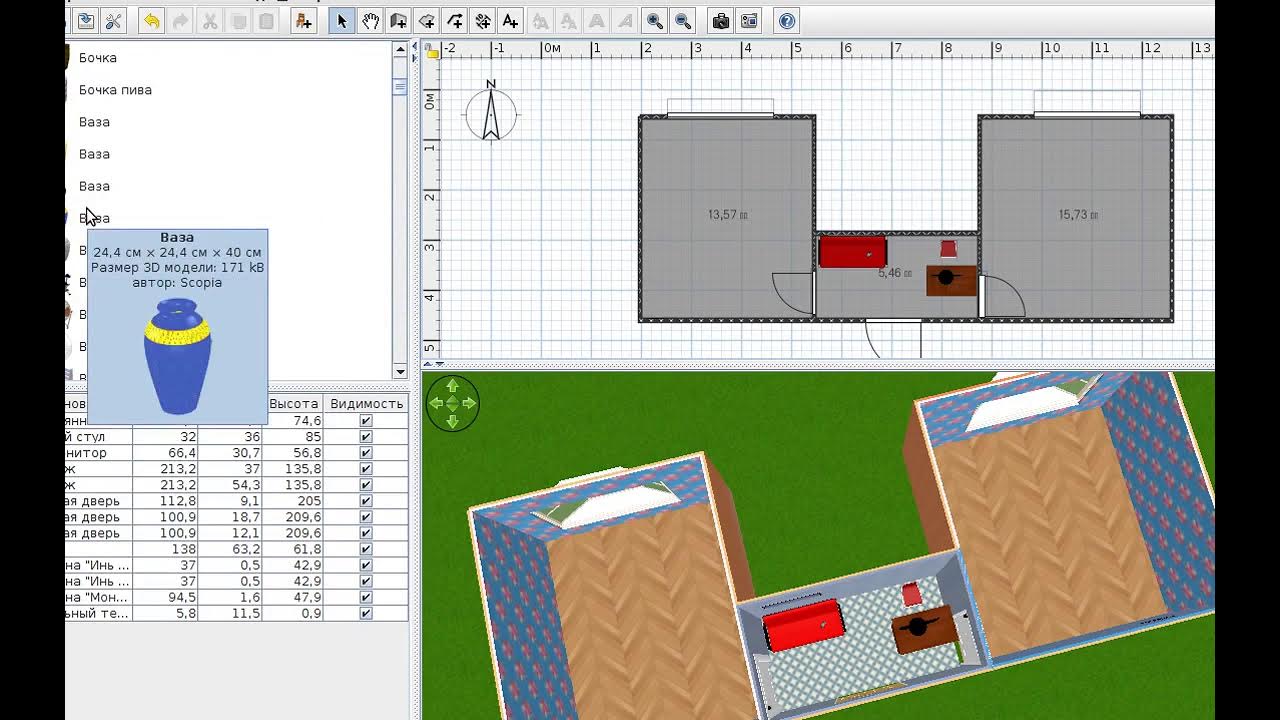Screen dimensions: 1280x720
Task: Click the 13,57 room area label
Action: pos(728,215)
